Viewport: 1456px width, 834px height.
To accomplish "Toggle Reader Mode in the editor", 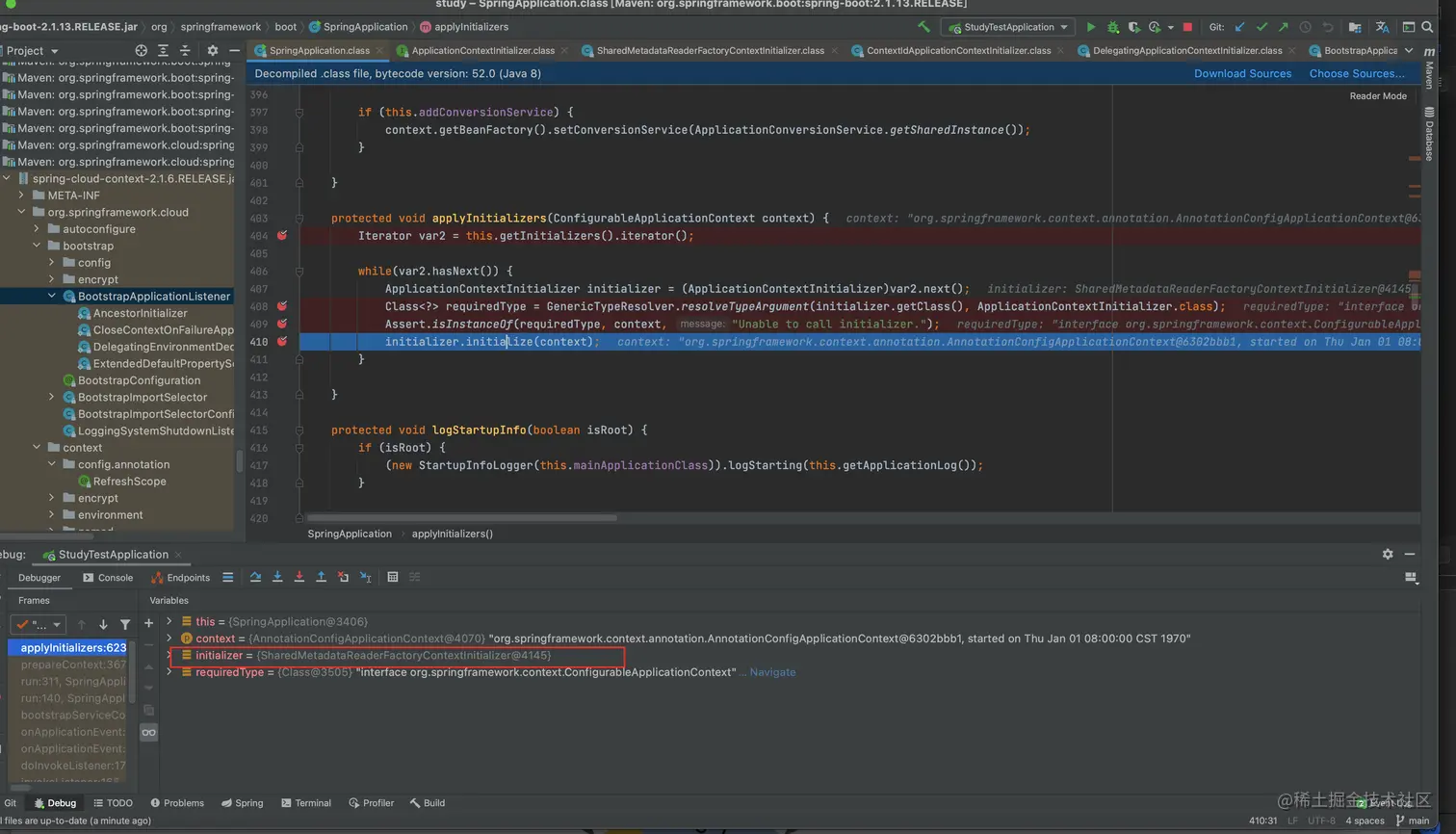I will pyautogui.click(x=1378, y=95).
